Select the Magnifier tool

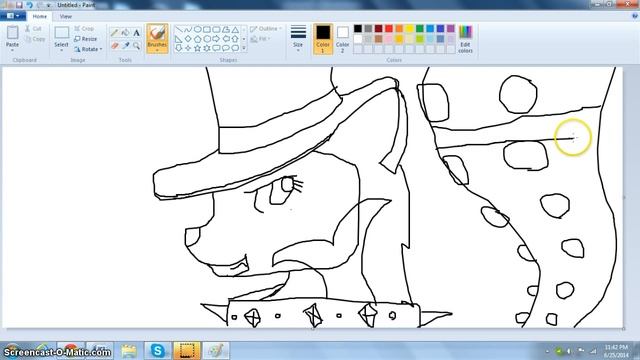click(136, 45)
